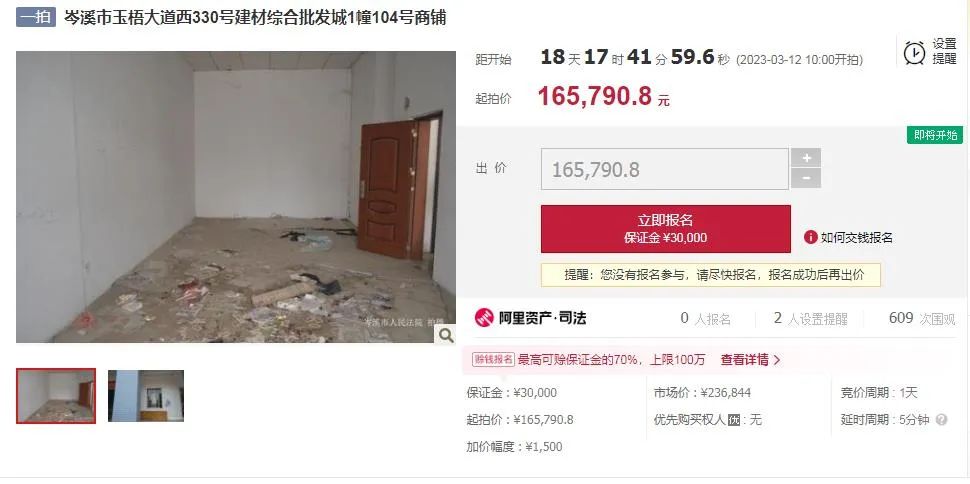Viewport: 970px width, 484px height.
Task: Click the 即将开始 status tag
Action: [935, 135]
